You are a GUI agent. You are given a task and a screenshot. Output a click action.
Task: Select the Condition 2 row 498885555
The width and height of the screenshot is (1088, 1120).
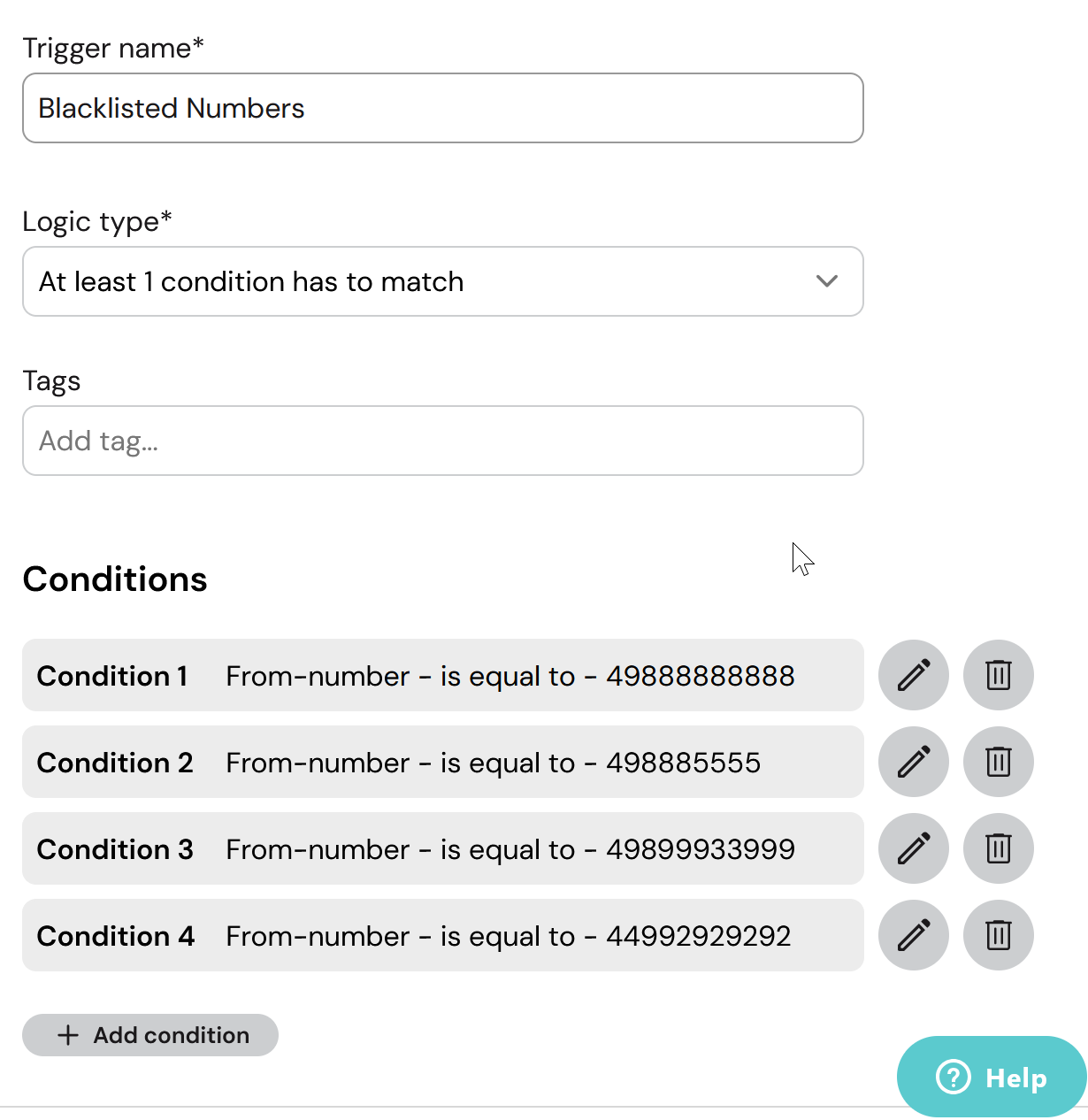[442, 762]
